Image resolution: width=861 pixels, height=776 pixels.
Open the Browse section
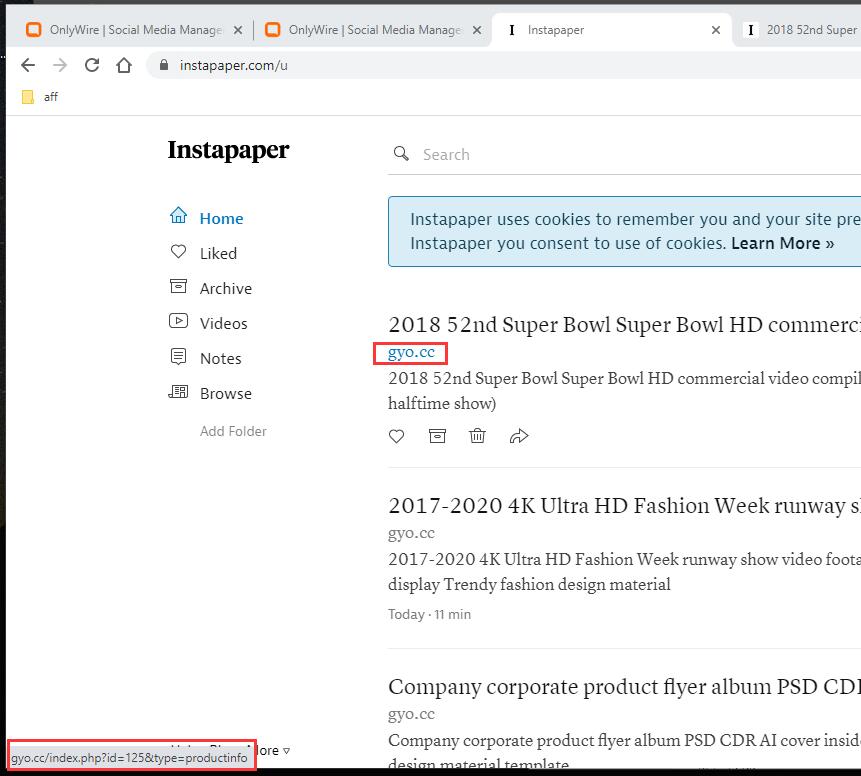226,394
